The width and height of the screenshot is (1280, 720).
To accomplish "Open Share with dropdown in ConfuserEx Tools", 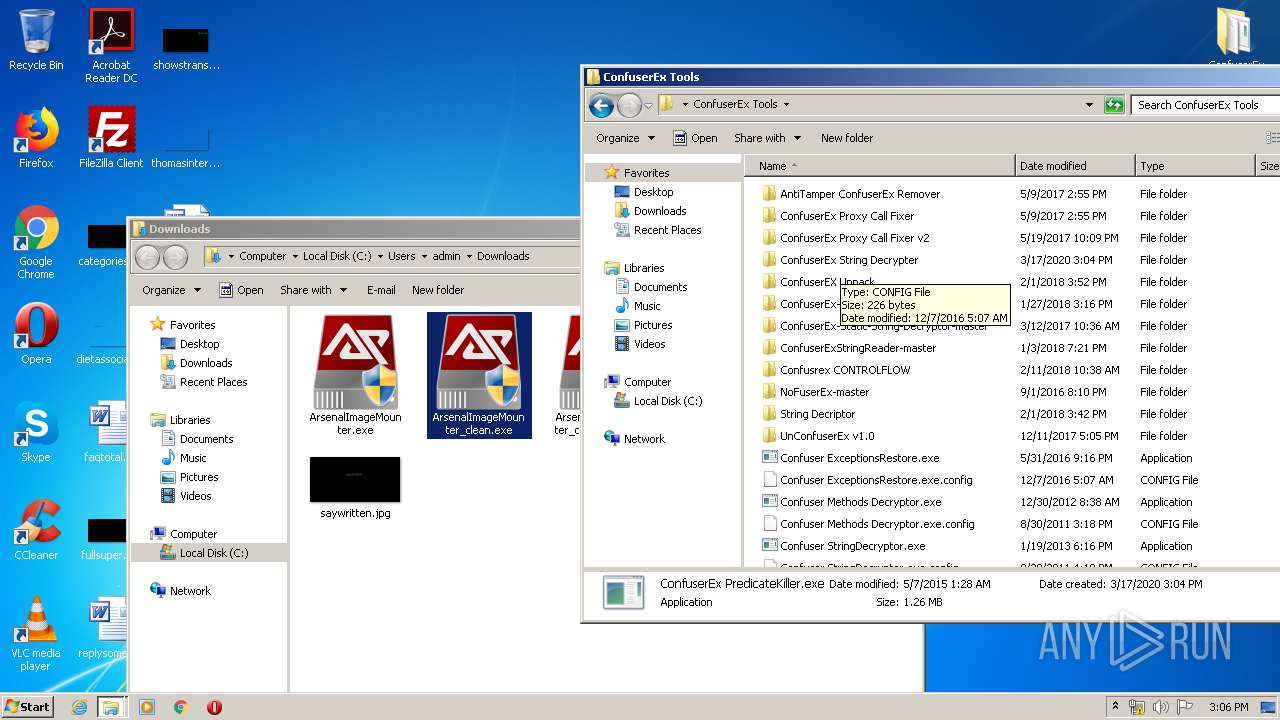I will 767,138.
